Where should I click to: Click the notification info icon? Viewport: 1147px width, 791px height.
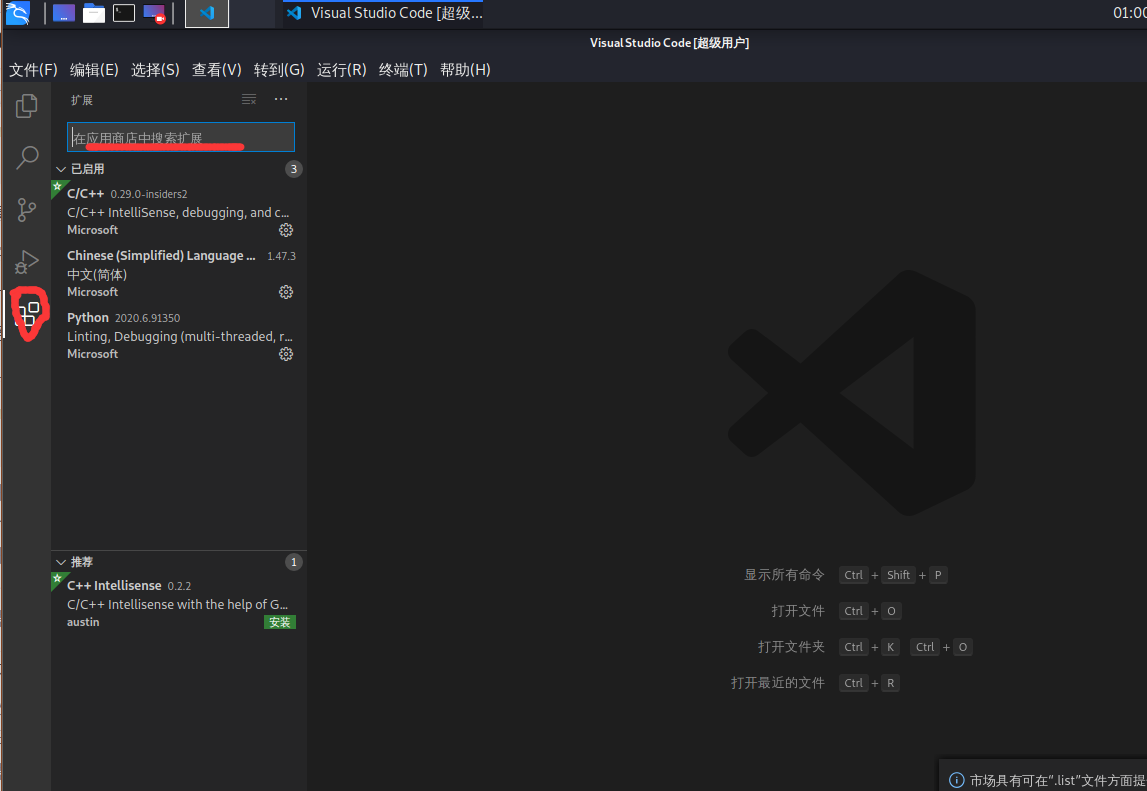pos(956,780)
